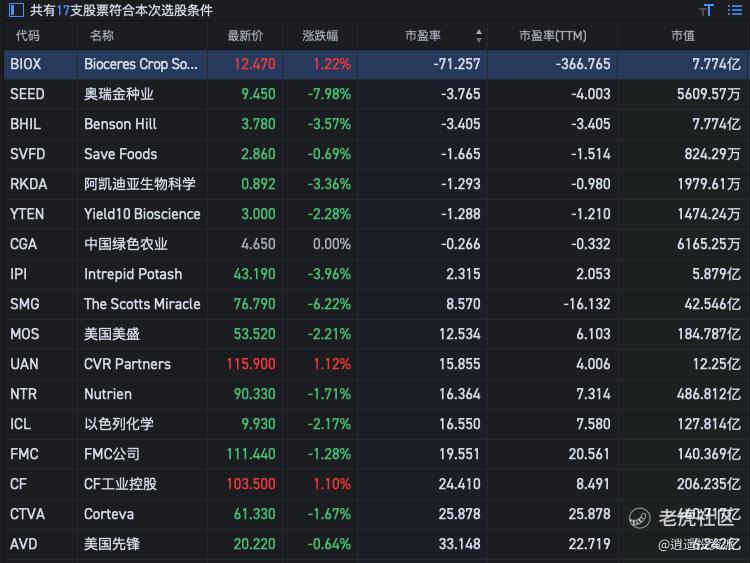Click the panel icon beside 共有17支股票
Viewport: 750px width, 563px height.
pyautogui.click(x=14, y=10)
